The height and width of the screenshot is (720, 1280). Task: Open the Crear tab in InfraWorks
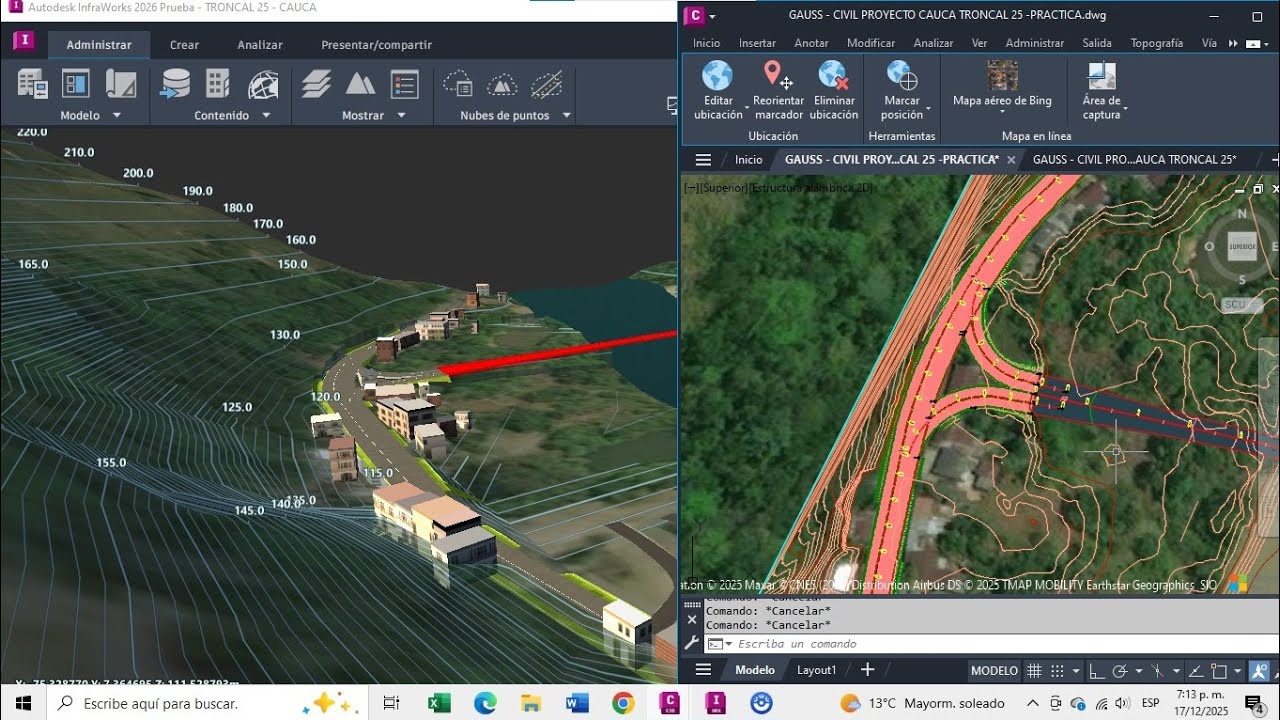[x=184, y=45]
